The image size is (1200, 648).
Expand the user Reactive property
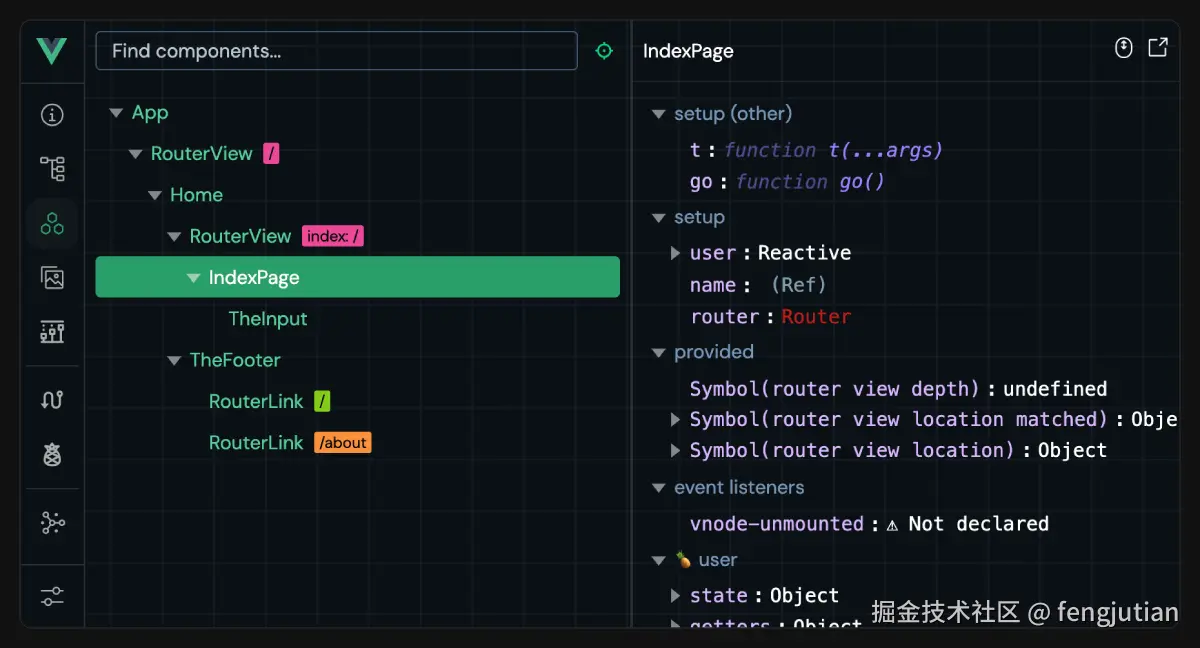[x=676, y=253]
